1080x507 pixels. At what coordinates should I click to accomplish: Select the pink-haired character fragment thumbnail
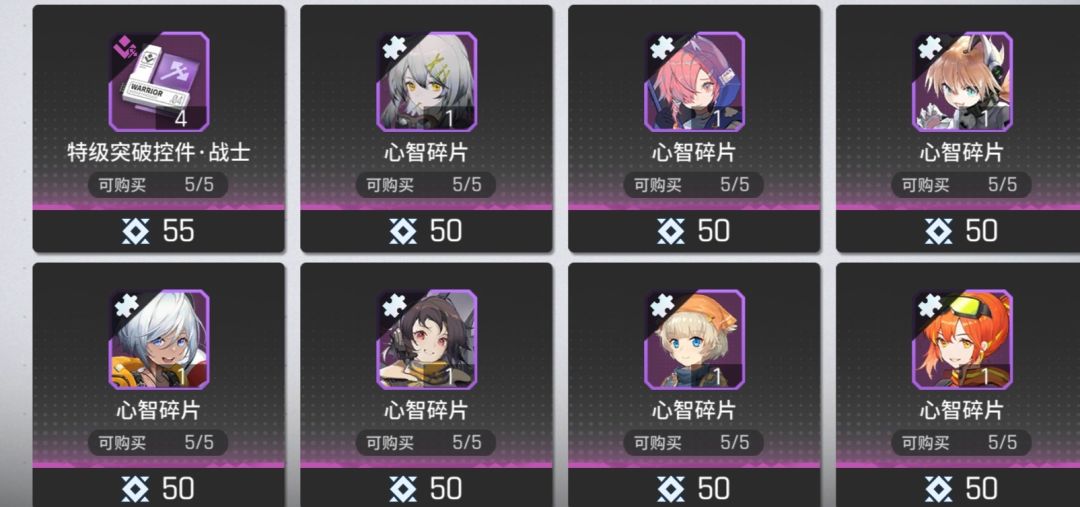(694, 81)
